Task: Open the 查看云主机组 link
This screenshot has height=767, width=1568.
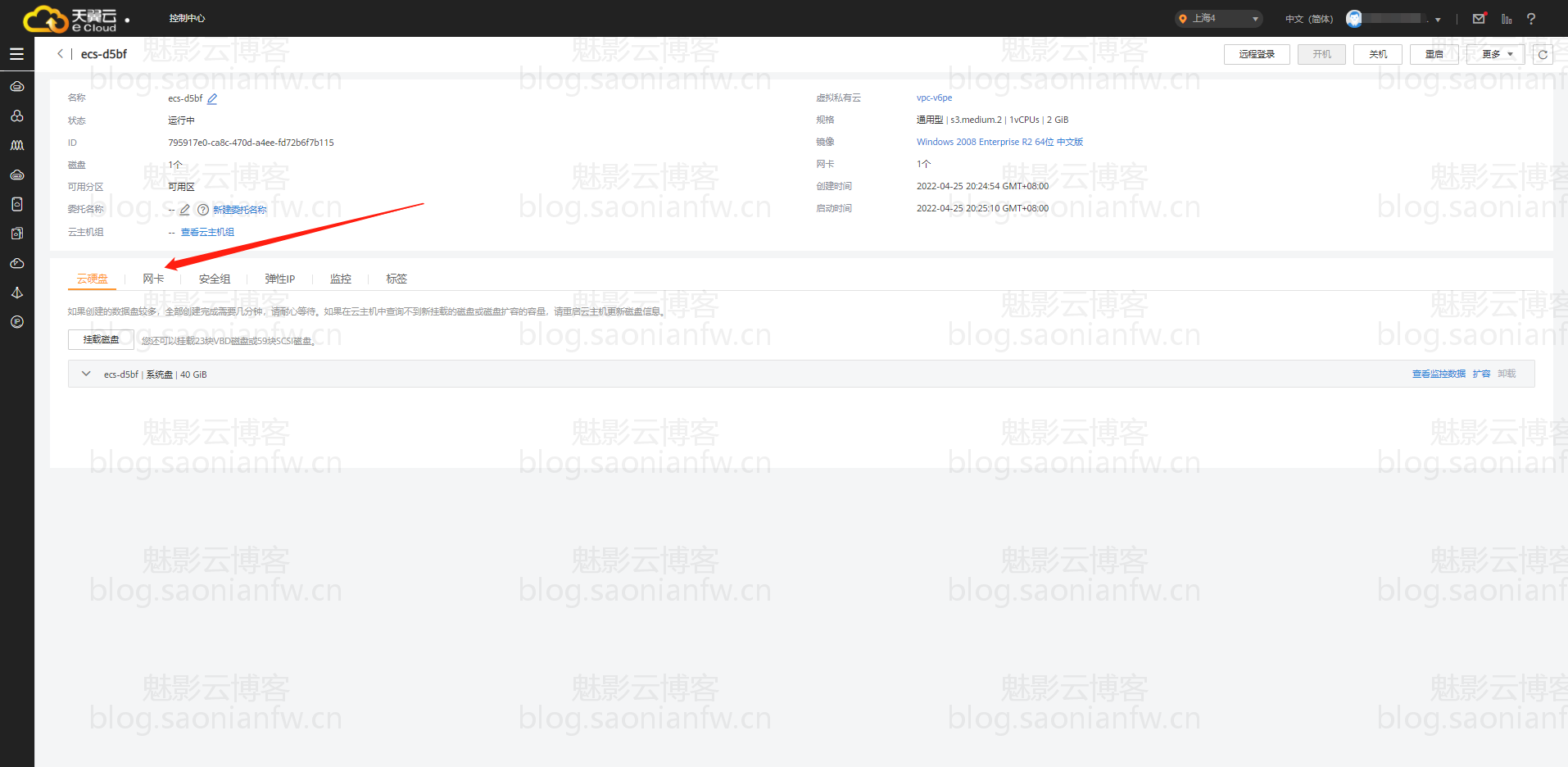Action: tap(207, 232)
